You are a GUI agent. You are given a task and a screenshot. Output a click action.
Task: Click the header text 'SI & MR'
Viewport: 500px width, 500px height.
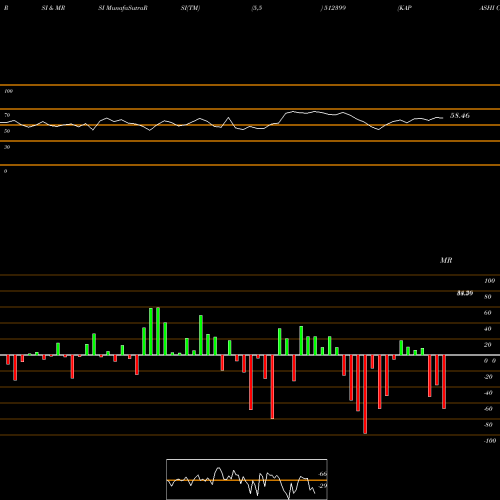(x=53, y=8)
